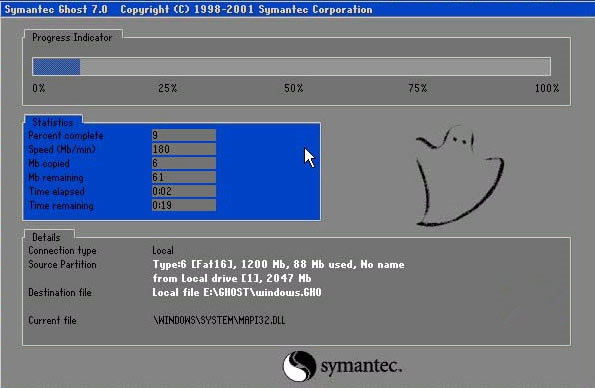This screenshot has height=388, width=595.
Task: Click the Details panel heading
Action: click(46, 237)
